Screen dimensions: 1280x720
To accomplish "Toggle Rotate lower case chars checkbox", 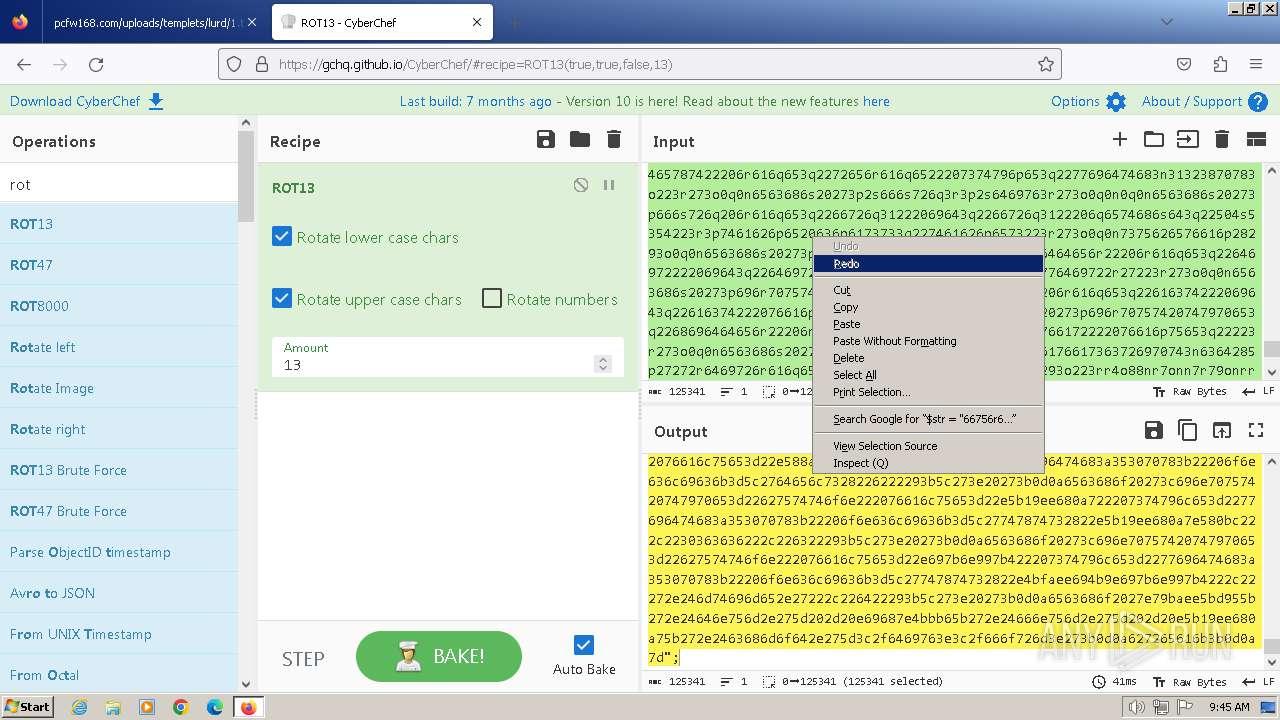I will point(282,237).
